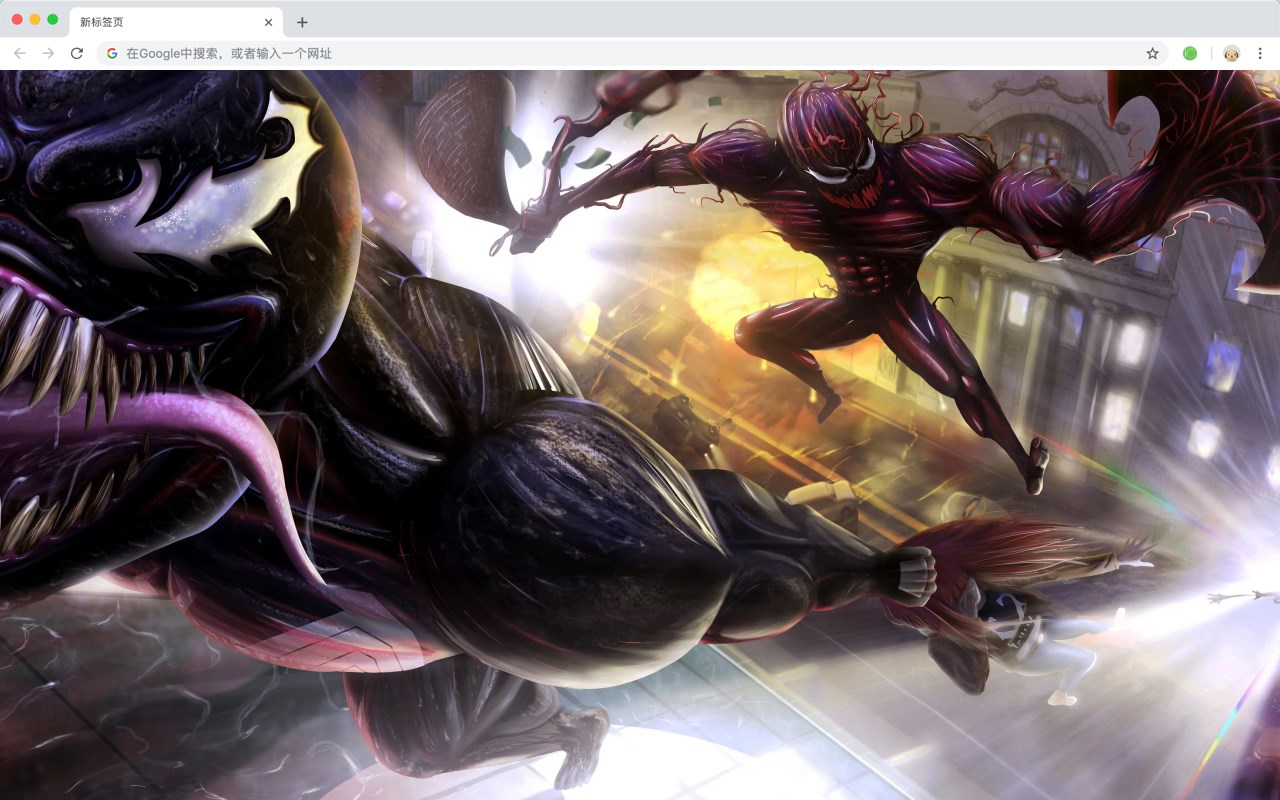Go back to the previous page
This screenshot has width=1280, height=800.
[20, 53]
